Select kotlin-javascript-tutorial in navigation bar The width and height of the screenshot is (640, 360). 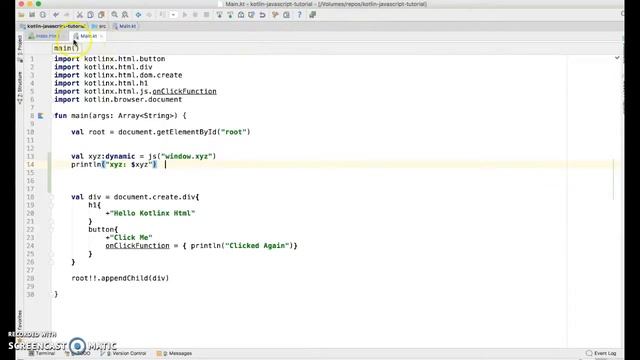pyautogui.click(x=53, y=26)
